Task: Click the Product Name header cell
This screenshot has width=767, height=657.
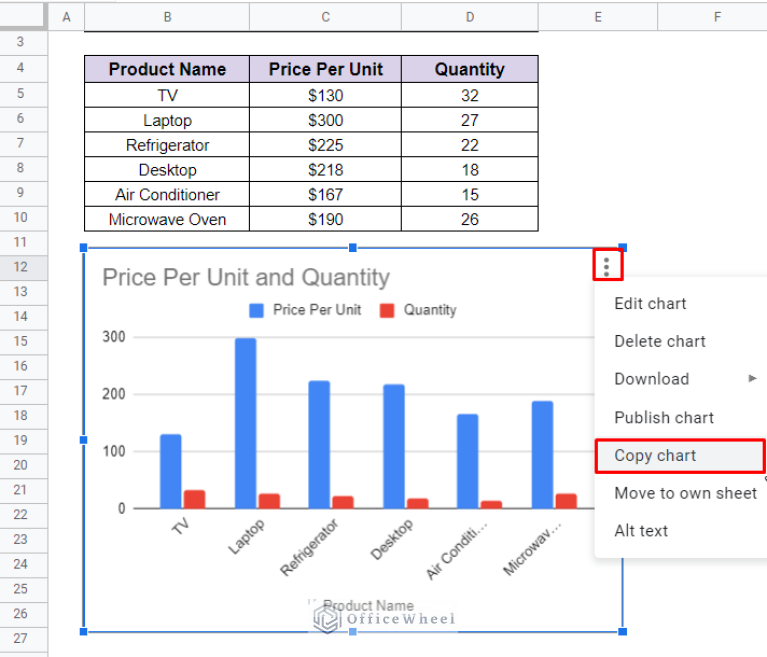Action: tap(167, 69)
